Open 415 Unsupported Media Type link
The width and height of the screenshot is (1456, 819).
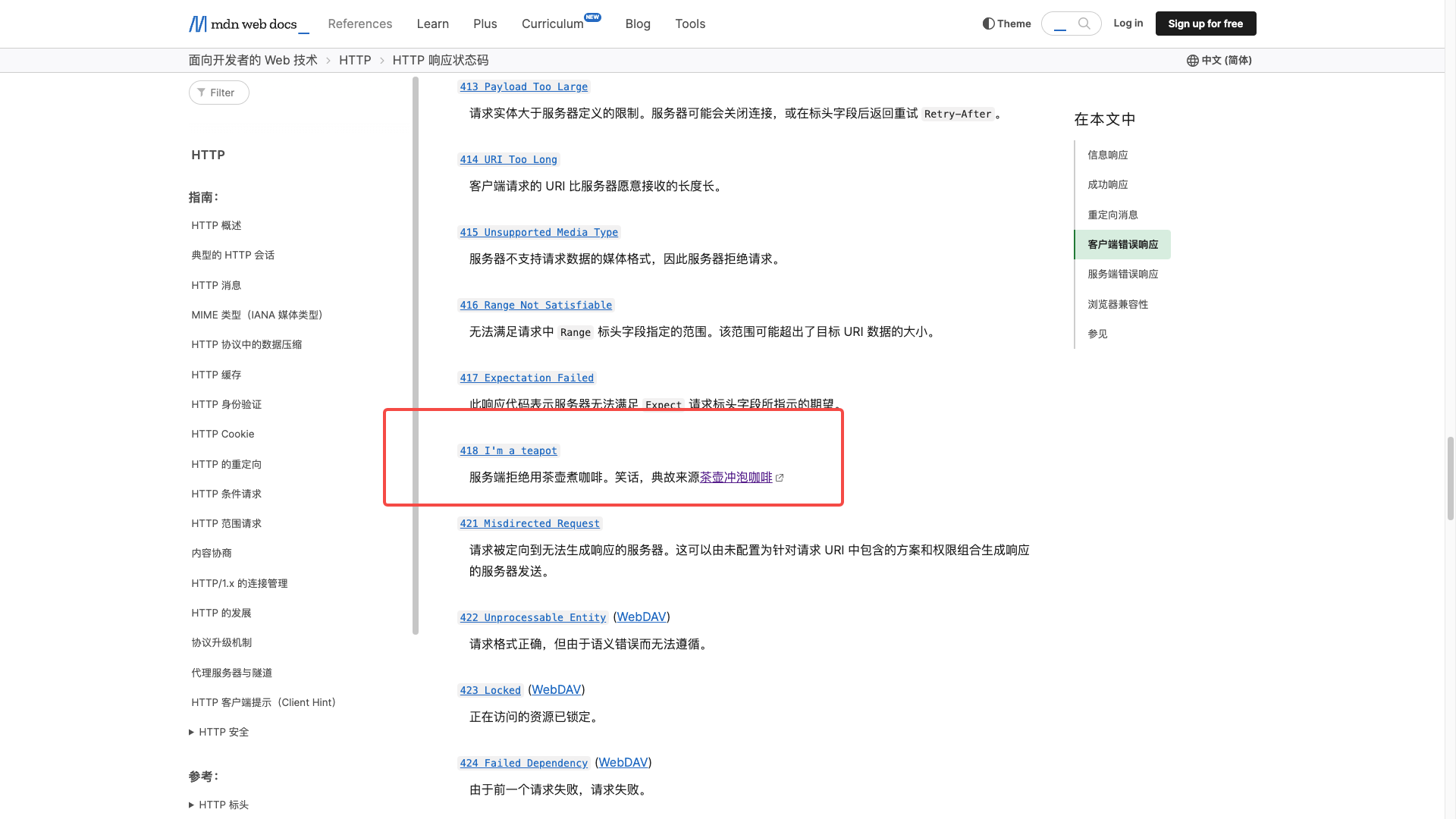(539, 233)
